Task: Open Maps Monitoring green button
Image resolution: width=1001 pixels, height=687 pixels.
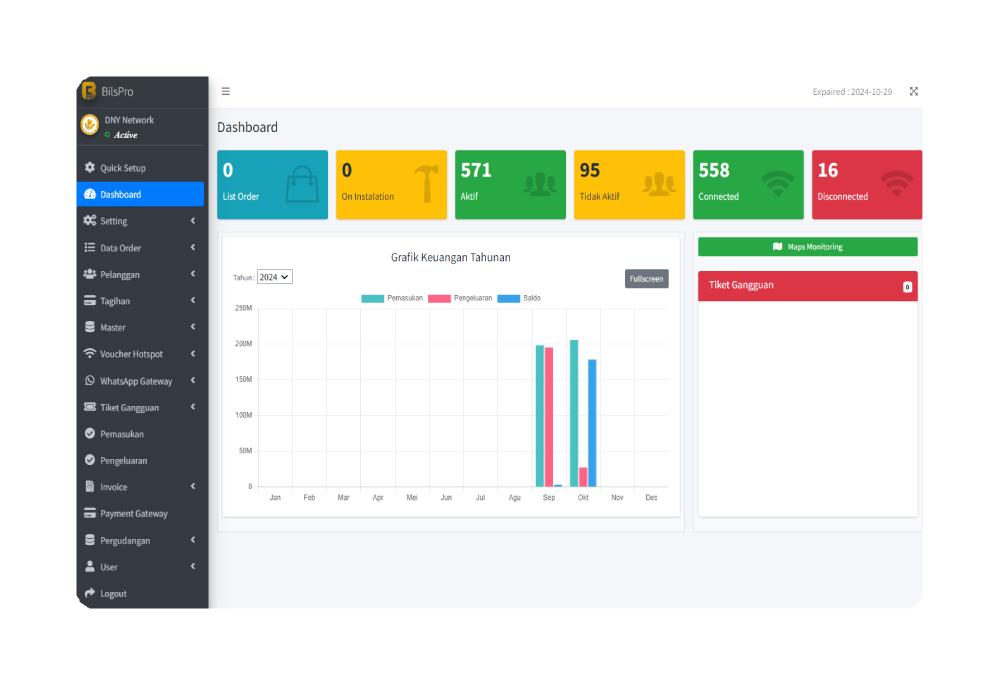Action: click(808, 246)
